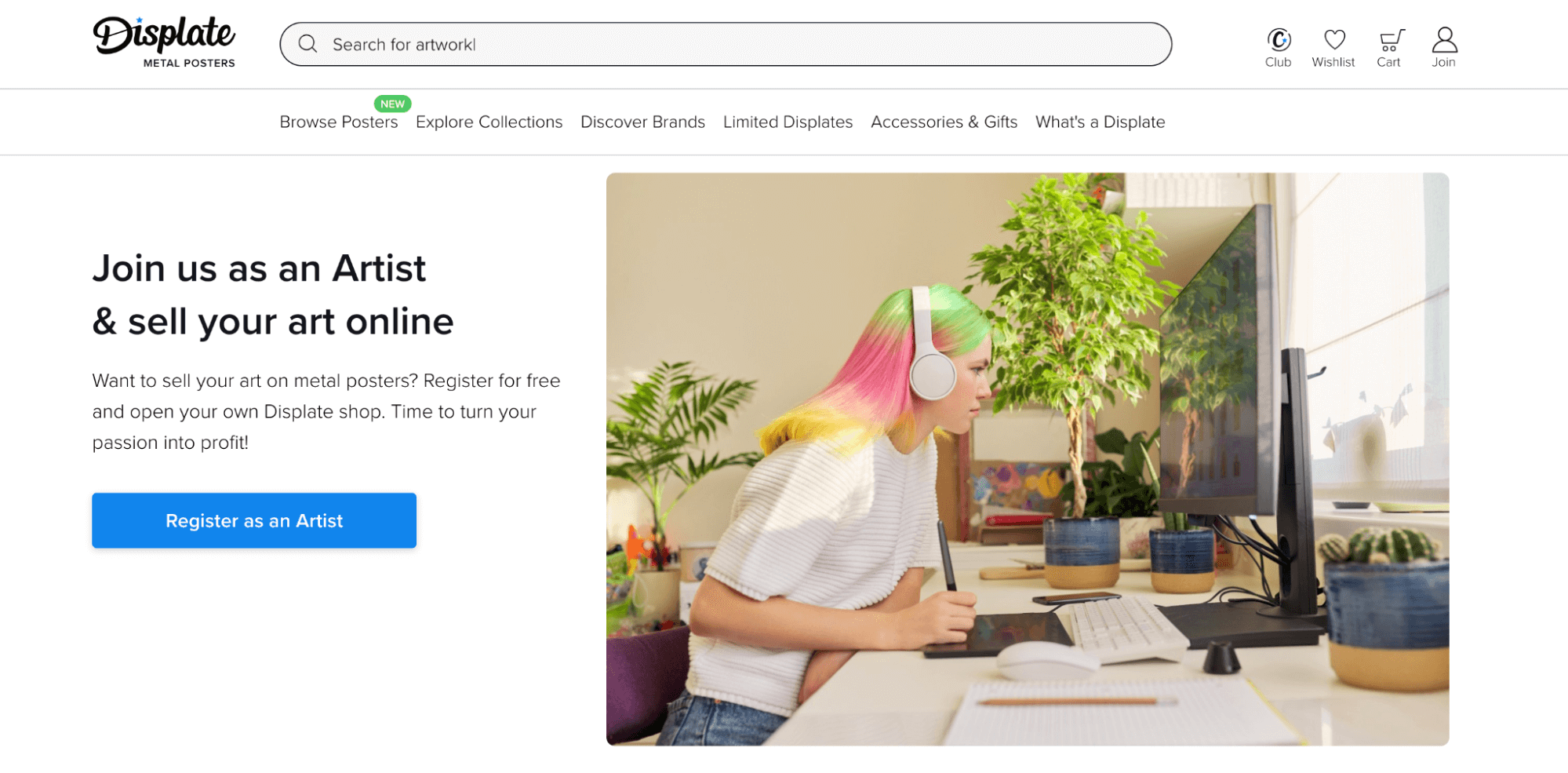Open the shopping Cart icon
This screenshot has height=773, width=1568.
pos(1390,40)
